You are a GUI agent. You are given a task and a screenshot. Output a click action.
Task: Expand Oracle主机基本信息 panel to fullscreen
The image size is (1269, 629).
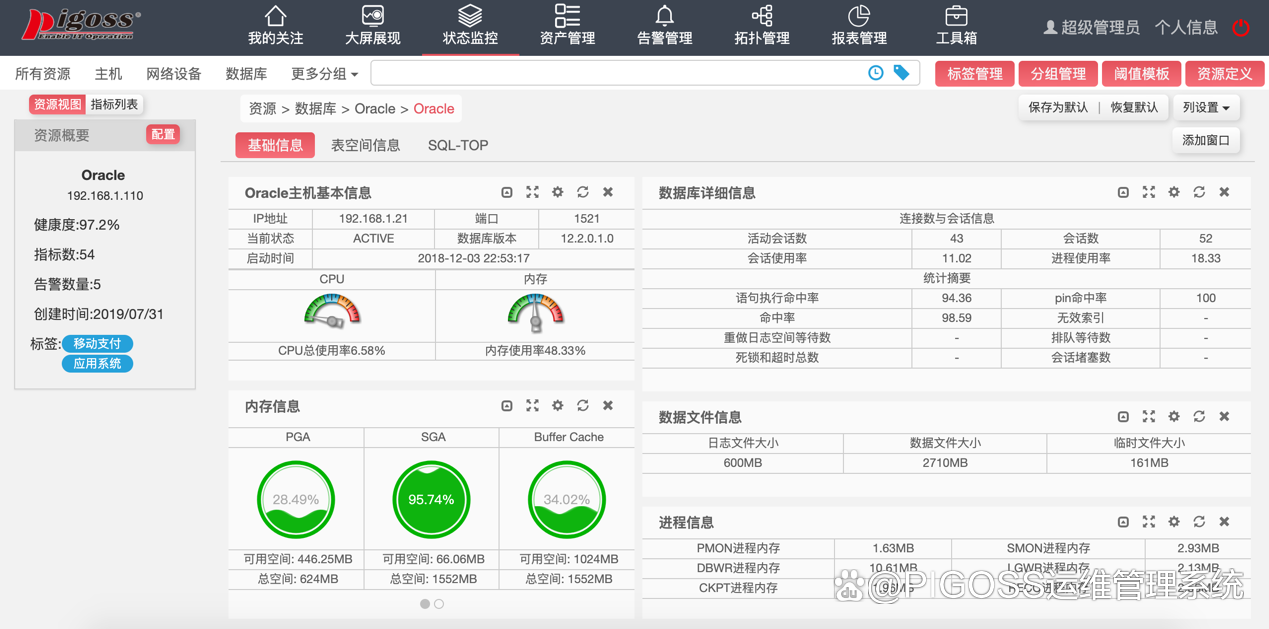(532, 192)
